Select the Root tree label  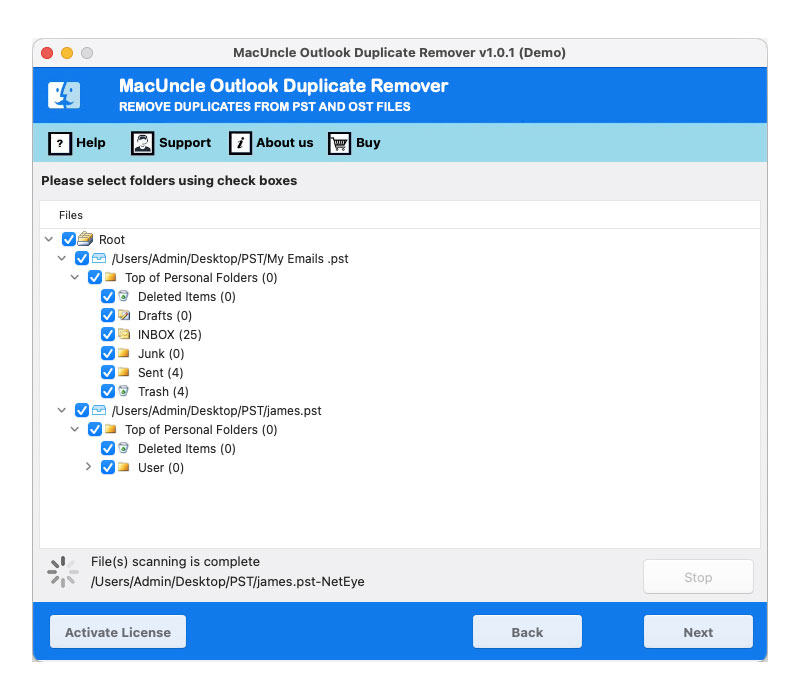tap(112, 240)
